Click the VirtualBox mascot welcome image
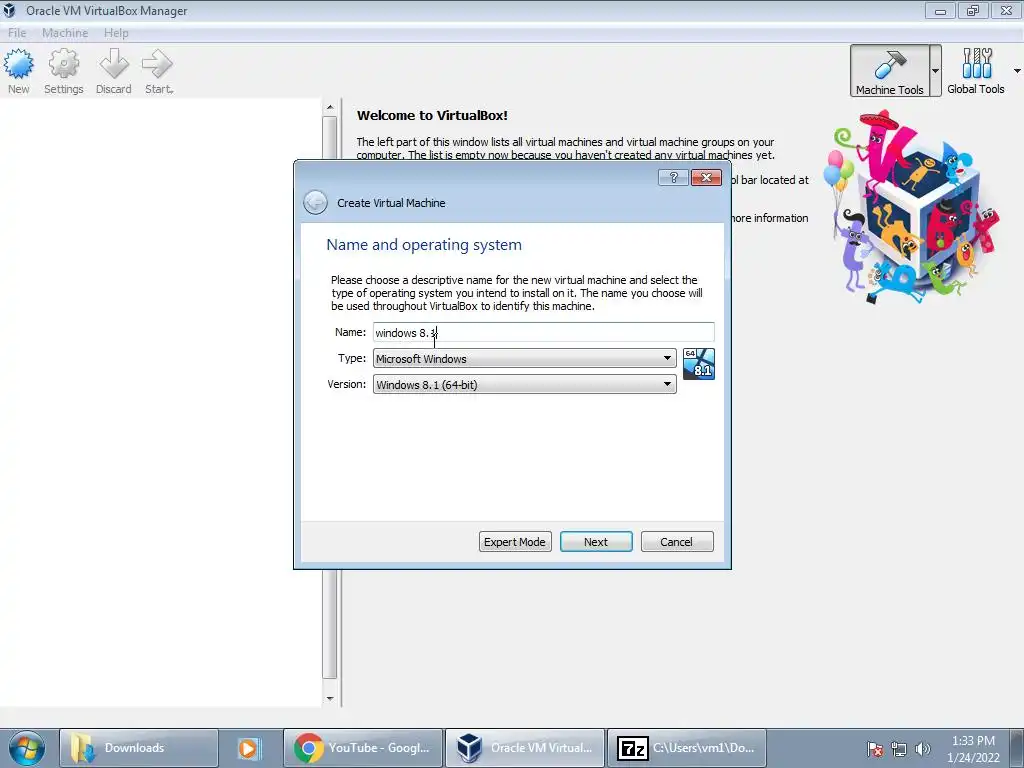Image resolution: width=1024 pixels, height=768 pixels. click(x=911, y=206)
